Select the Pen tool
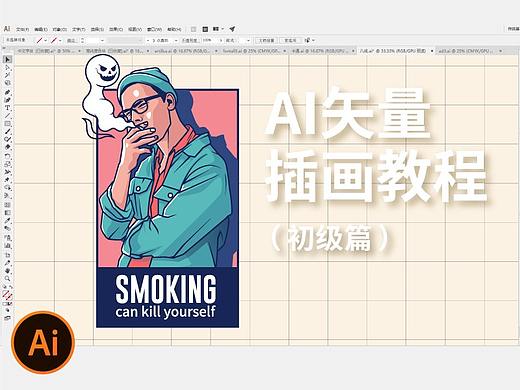The image size is (520, 390). [7, 92]
